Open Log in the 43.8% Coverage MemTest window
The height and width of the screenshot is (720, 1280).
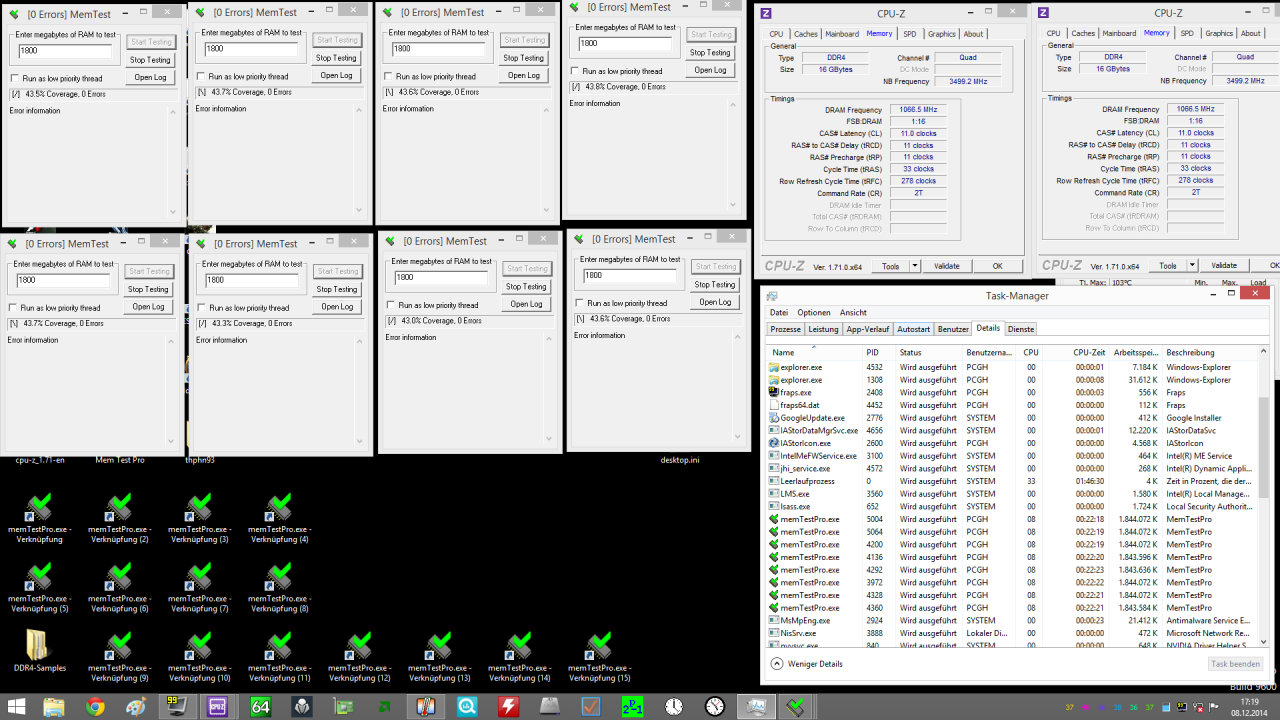coord(711,70)
